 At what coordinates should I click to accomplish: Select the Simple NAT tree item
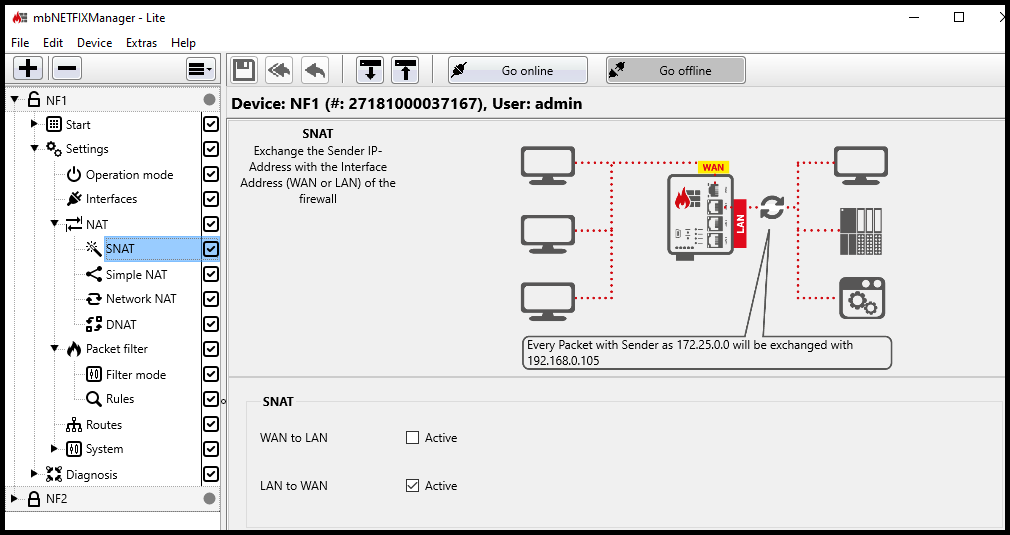point(137,274)
